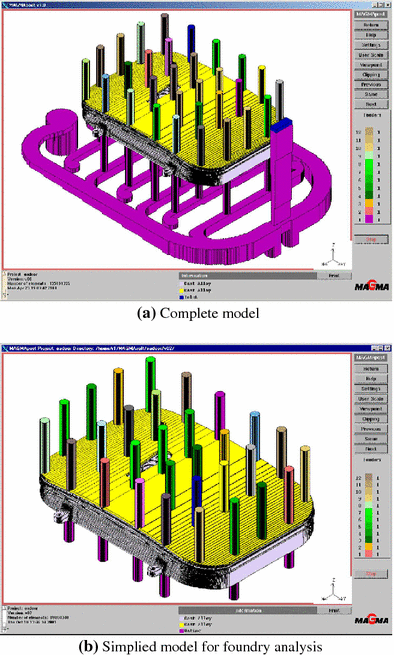The width and height of the screenshot is (394, 655).
Task: Click XYZ axis triad in upper viewport
Action: click(x=333, y=256)
